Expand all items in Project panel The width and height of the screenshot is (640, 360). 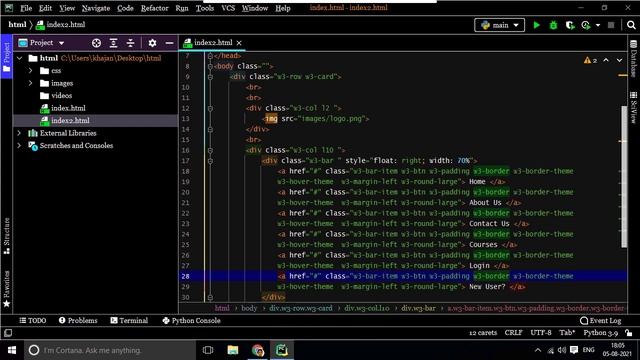[x=113, y=43]
